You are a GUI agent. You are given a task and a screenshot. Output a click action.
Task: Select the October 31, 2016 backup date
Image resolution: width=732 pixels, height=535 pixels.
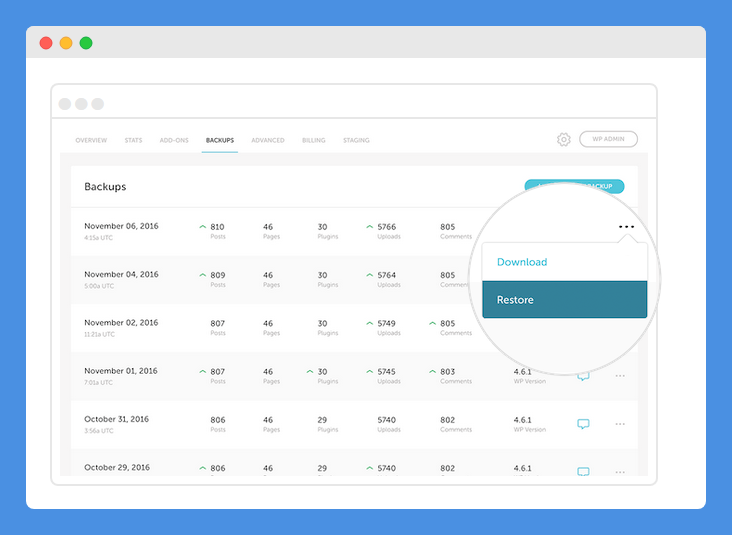117,419
